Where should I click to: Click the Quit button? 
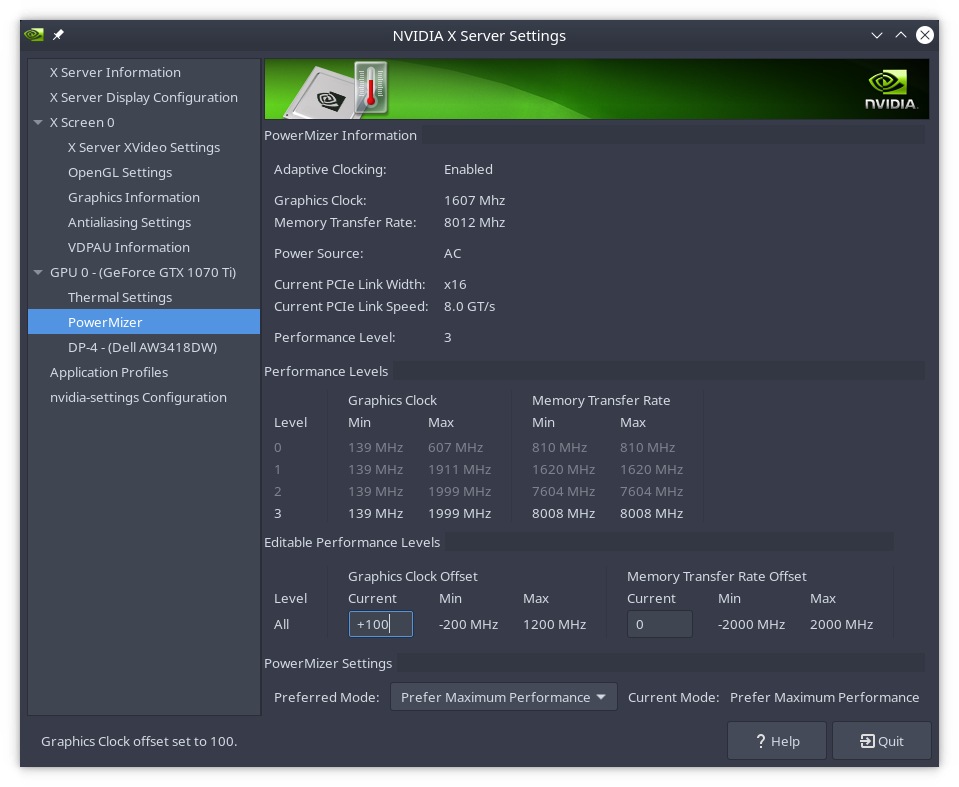click(881, 741)
